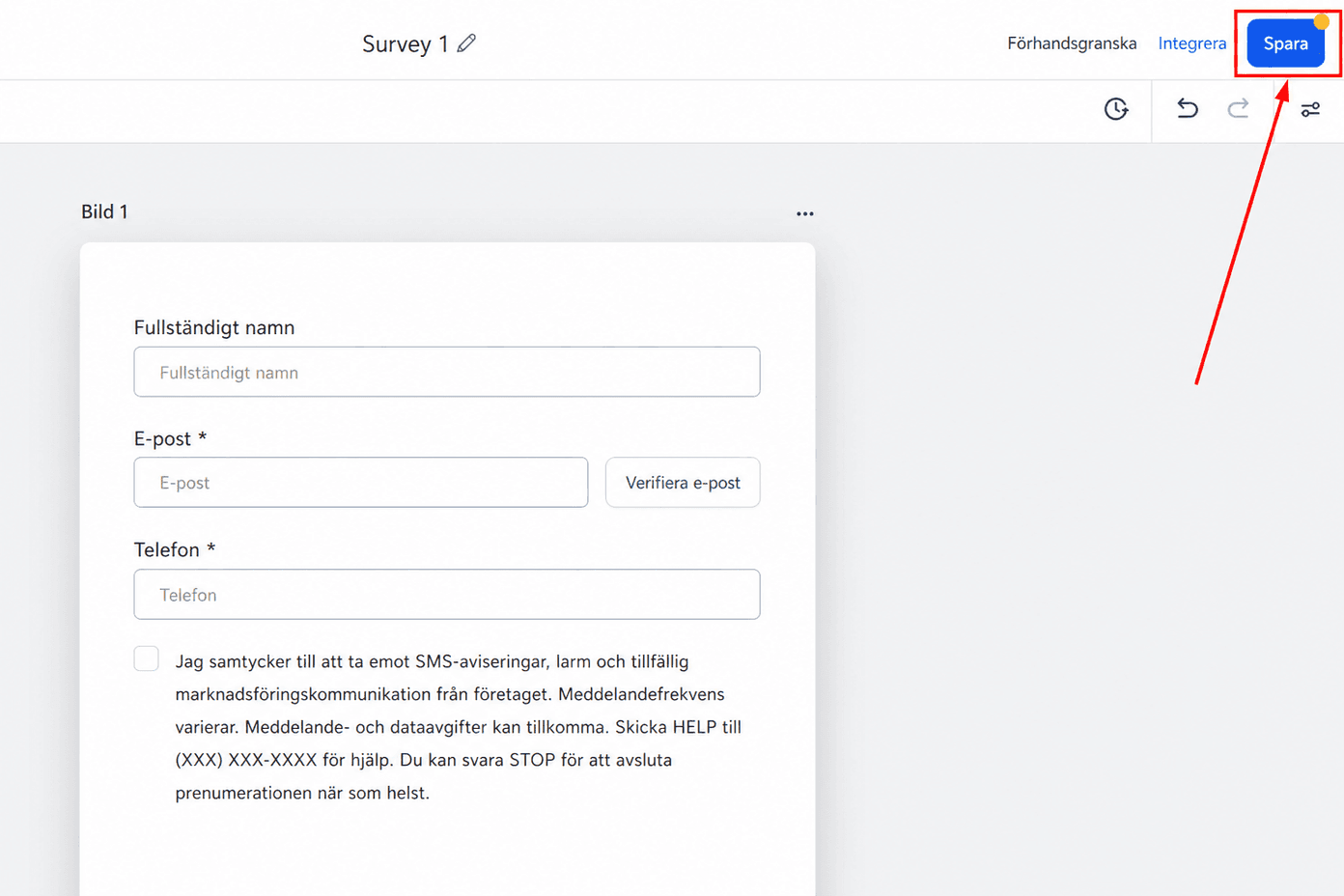The image size is (1344, 896).
Task: Click the SMS consent paragraph text
Action: coord(459,727)
